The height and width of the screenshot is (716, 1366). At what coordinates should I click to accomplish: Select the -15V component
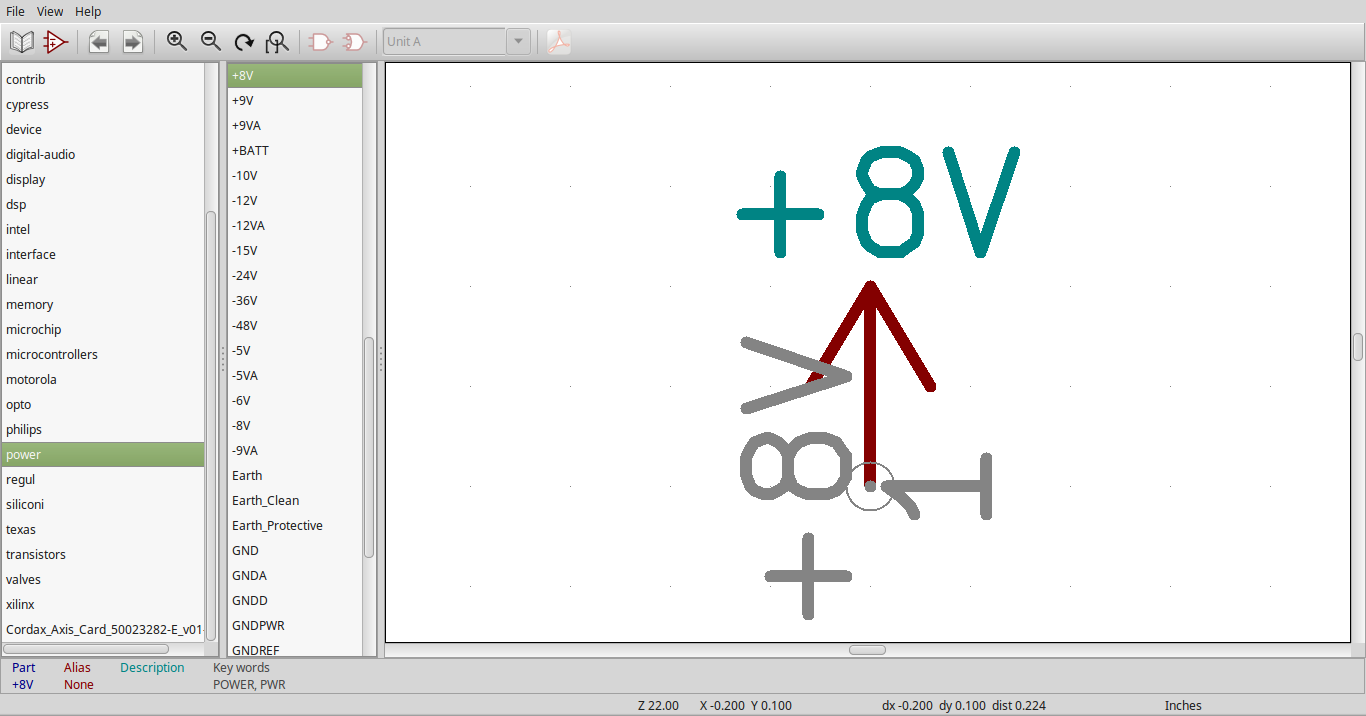(294, 250)
